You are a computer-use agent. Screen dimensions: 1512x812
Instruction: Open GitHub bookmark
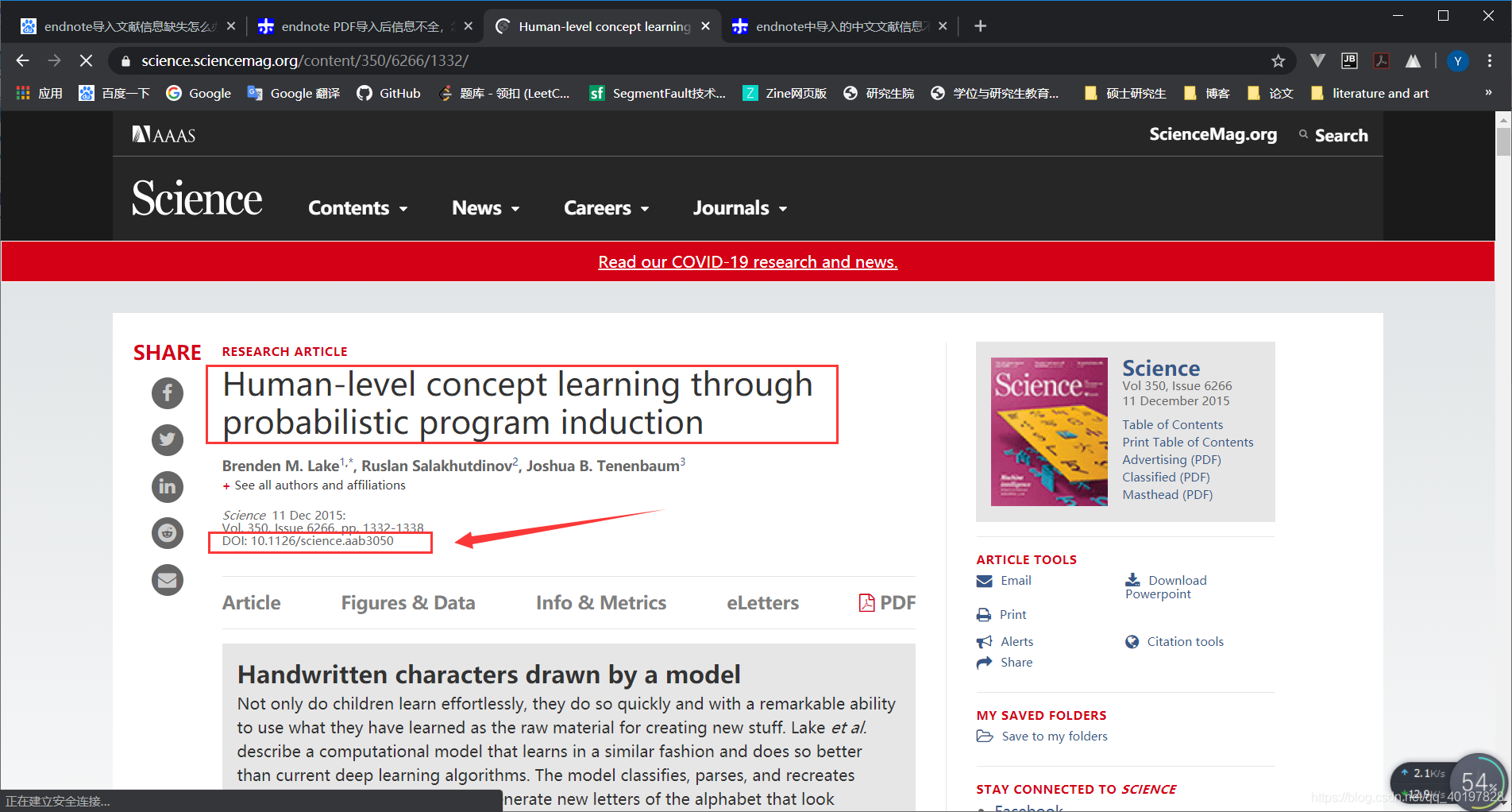388,94
